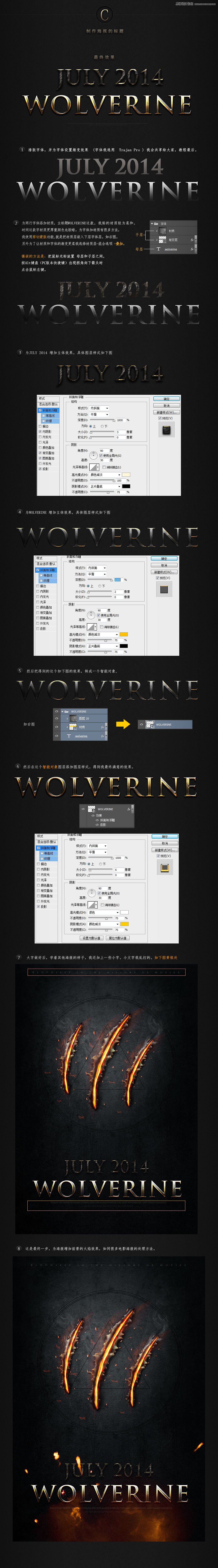Toggle eye icon of WOLVERINE group, step 5
Screen dimensions: 218x1568
[x=57, y=711]
